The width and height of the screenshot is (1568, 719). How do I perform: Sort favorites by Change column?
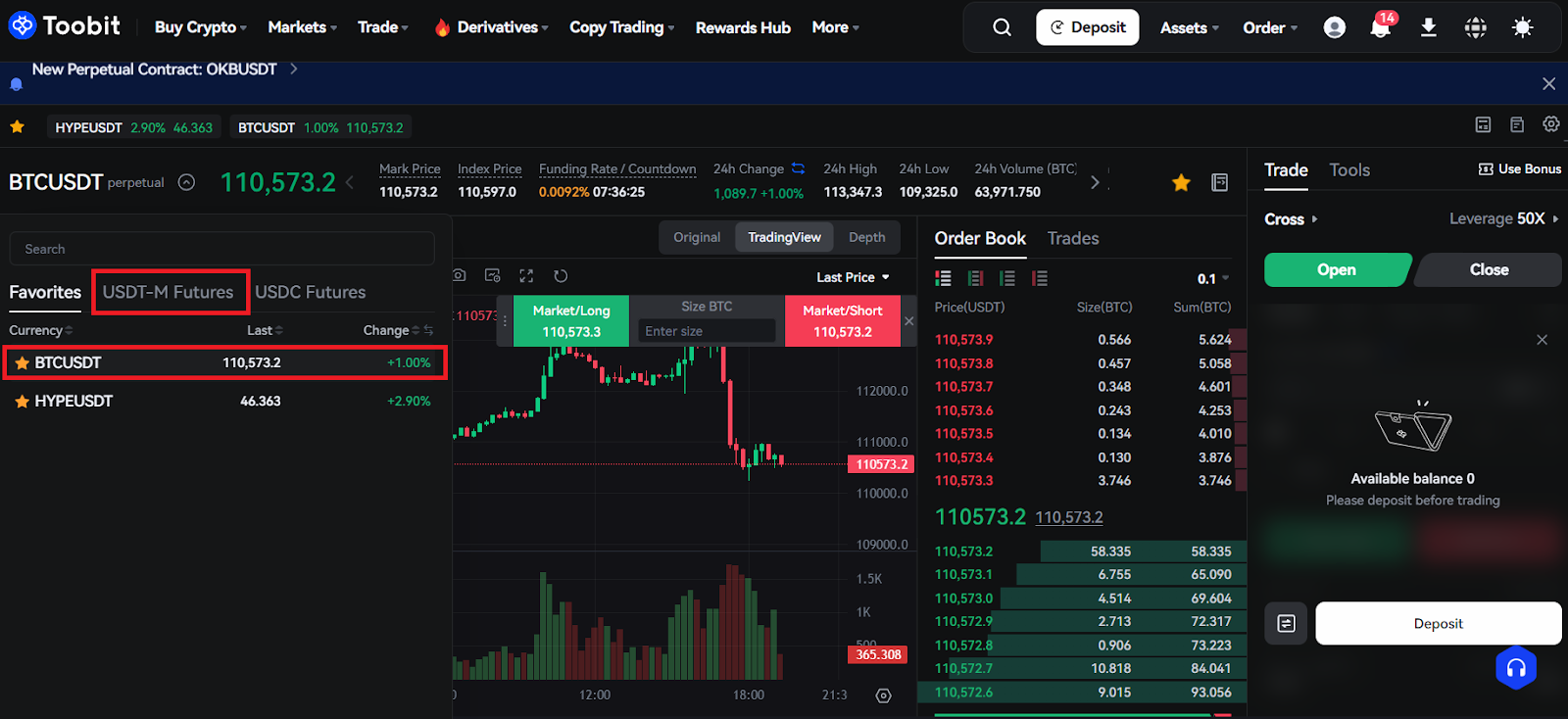point(392,330)
